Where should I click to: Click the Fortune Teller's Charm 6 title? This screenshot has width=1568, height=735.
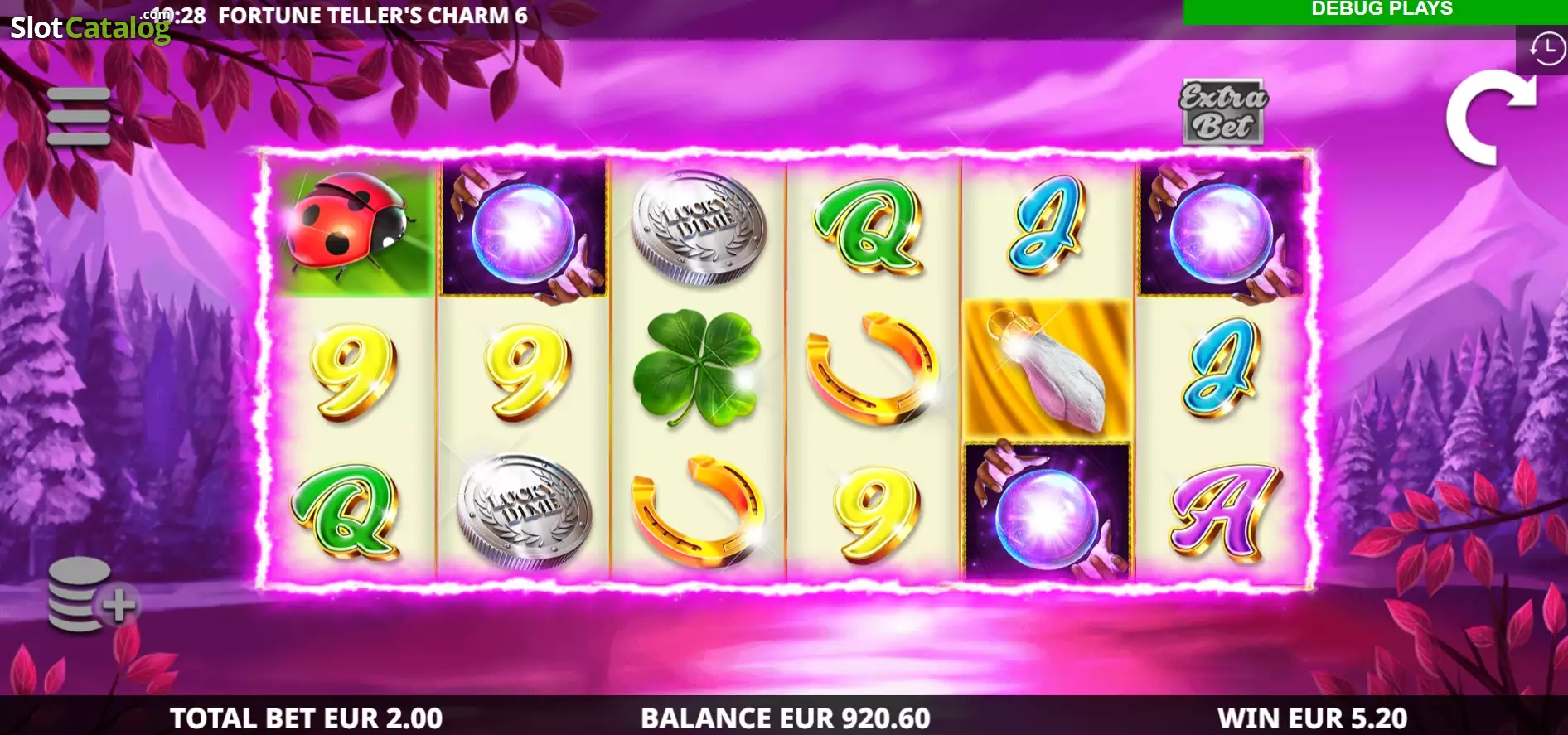pyautogui.click(x=373, y=16)
